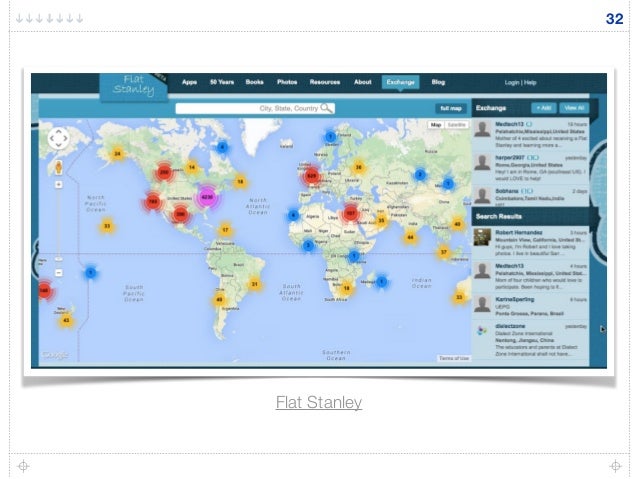Go to the Books page
The image size is (638, 479).
coord(254,82)
